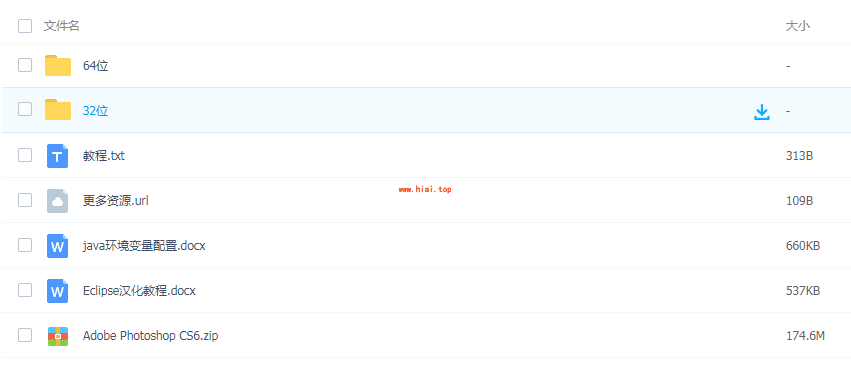Click the 32位 folder icon
Image resolution: width=851 pixels, height=376 pixels.
pyautogui.click(x=58, y=110)
